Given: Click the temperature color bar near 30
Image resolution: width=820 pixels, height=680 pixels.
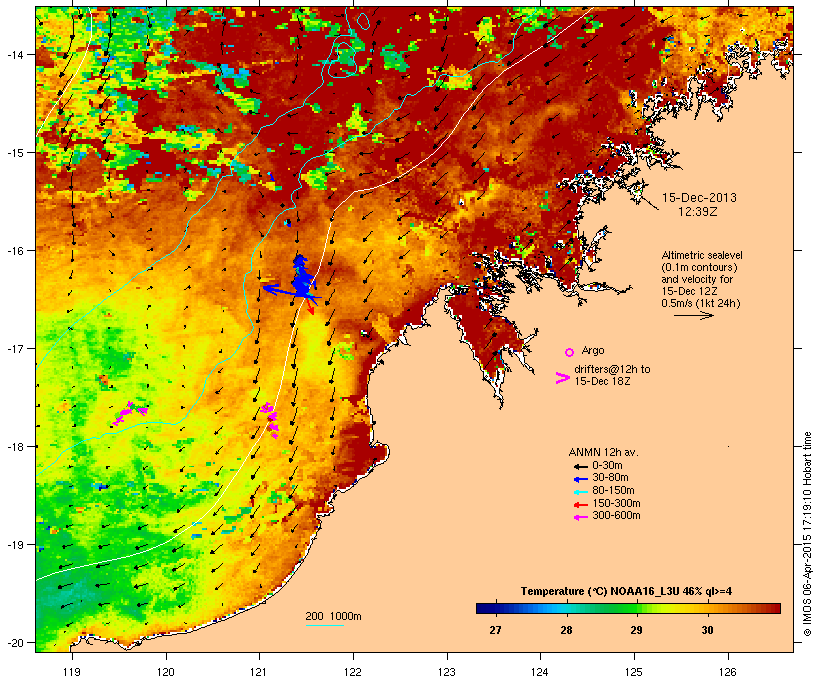Looking at the screenshot, I should click(707, 608).
